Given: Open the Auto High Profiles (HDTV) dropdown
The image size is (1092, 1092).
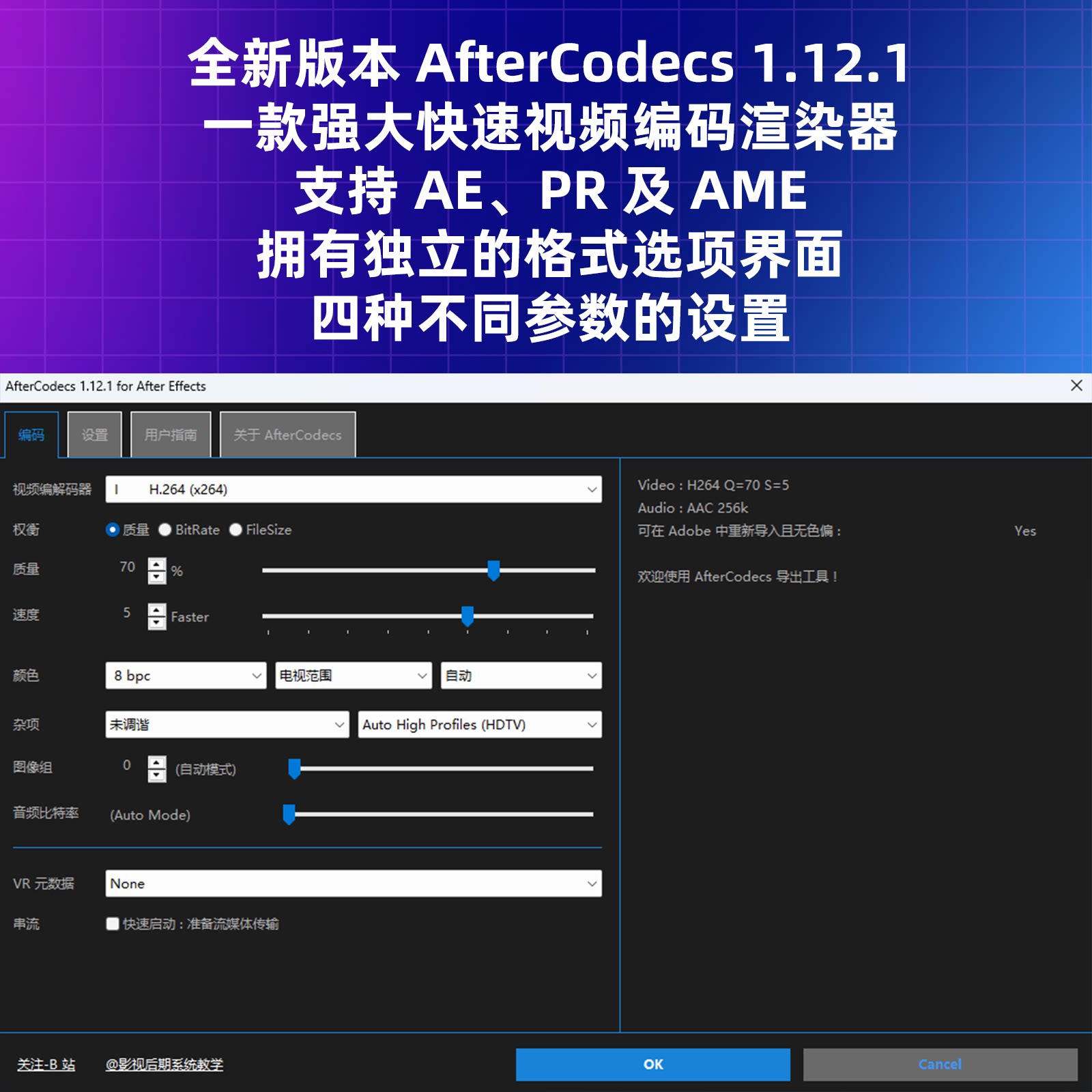Looking at the screenshot, I should pyautogui.click(x=480, y=725).
